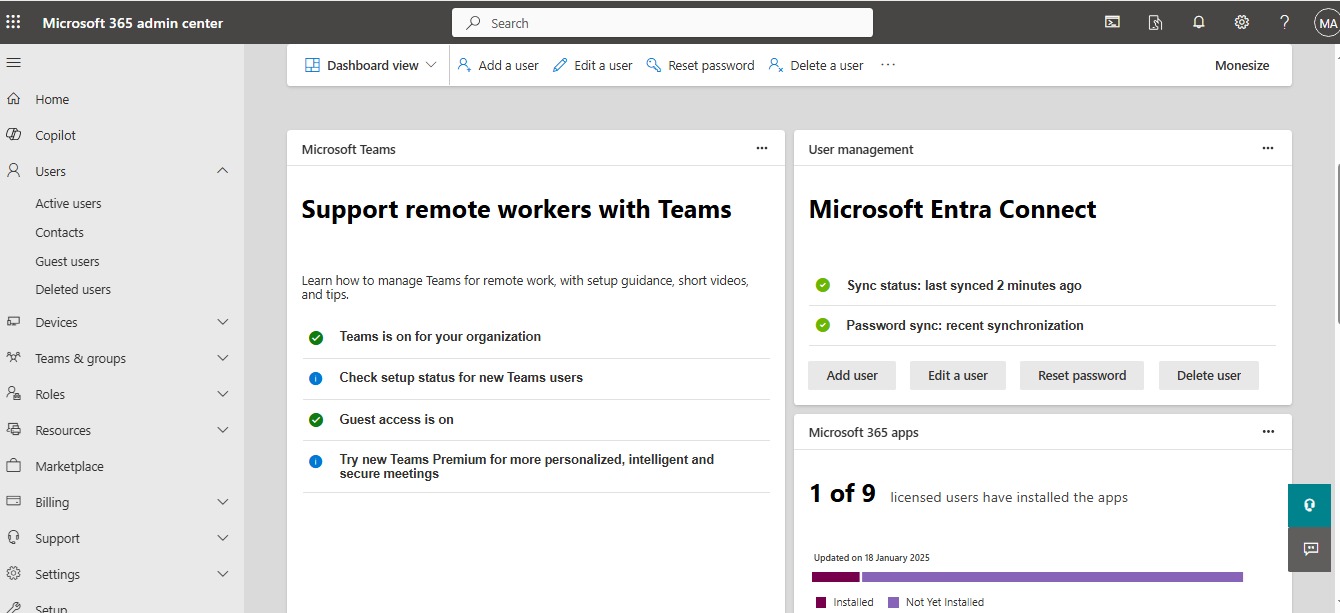Click the Not Yet Installed bar segment
This screenshot has height=613, width=1340.
point(1052,577)
